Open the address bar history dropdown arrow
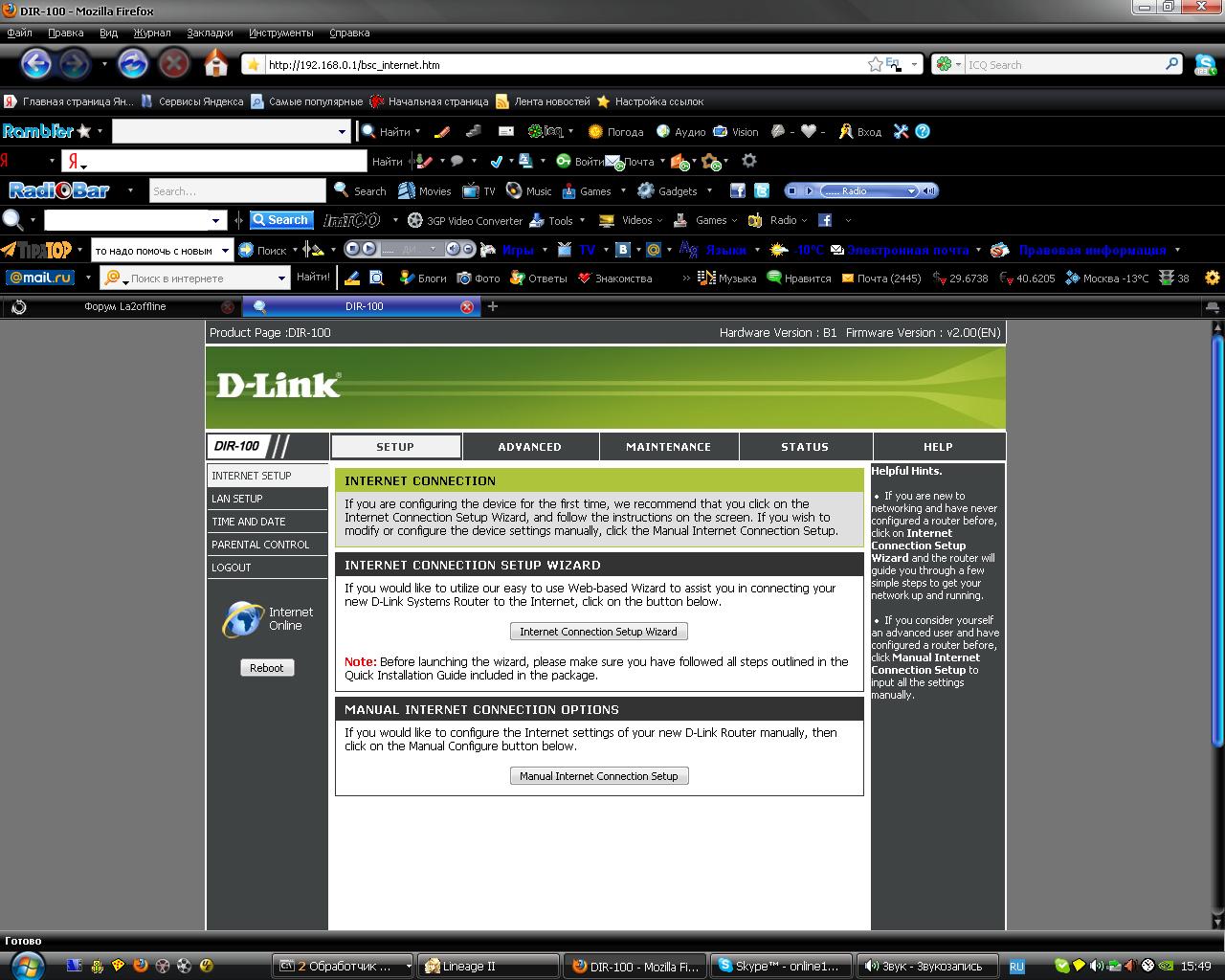1225x980 pixels. (915, 65)
